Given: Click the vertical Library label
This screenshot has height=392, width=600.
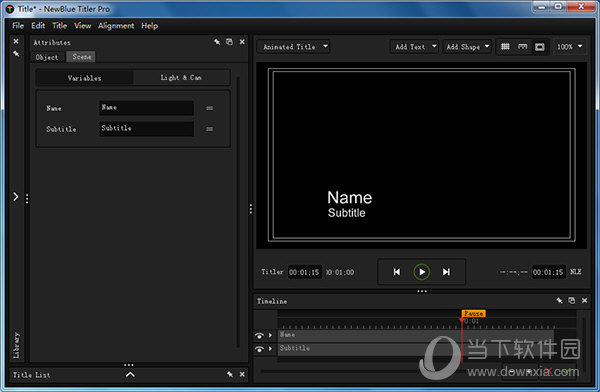Looking at the screenshot, I should tap(16, 345).
